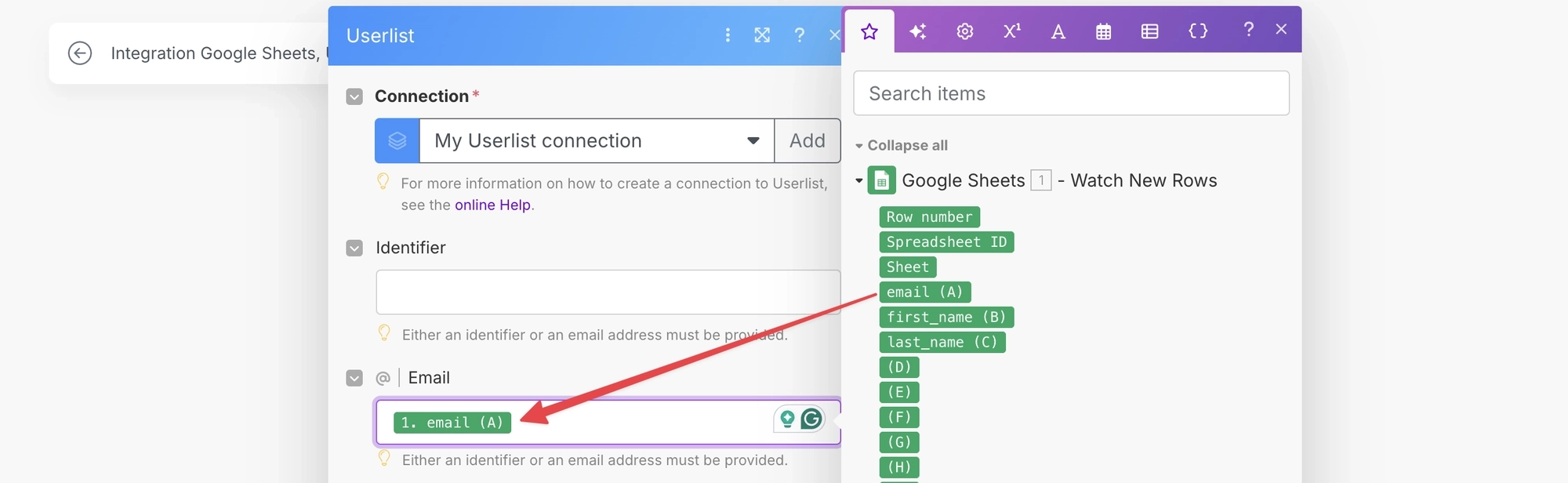Select the (E) column pill
1568x483 pixels.
(x=899, y=393)
